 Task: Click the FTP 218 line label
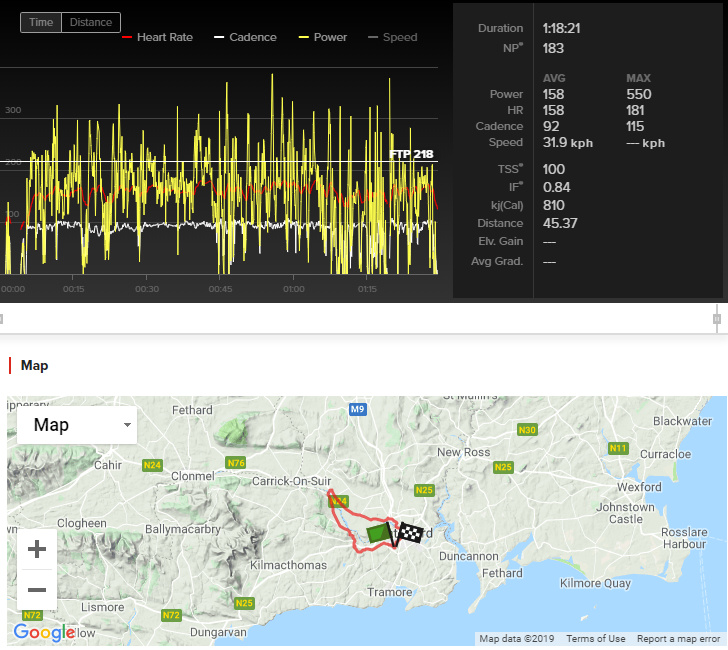411,154
